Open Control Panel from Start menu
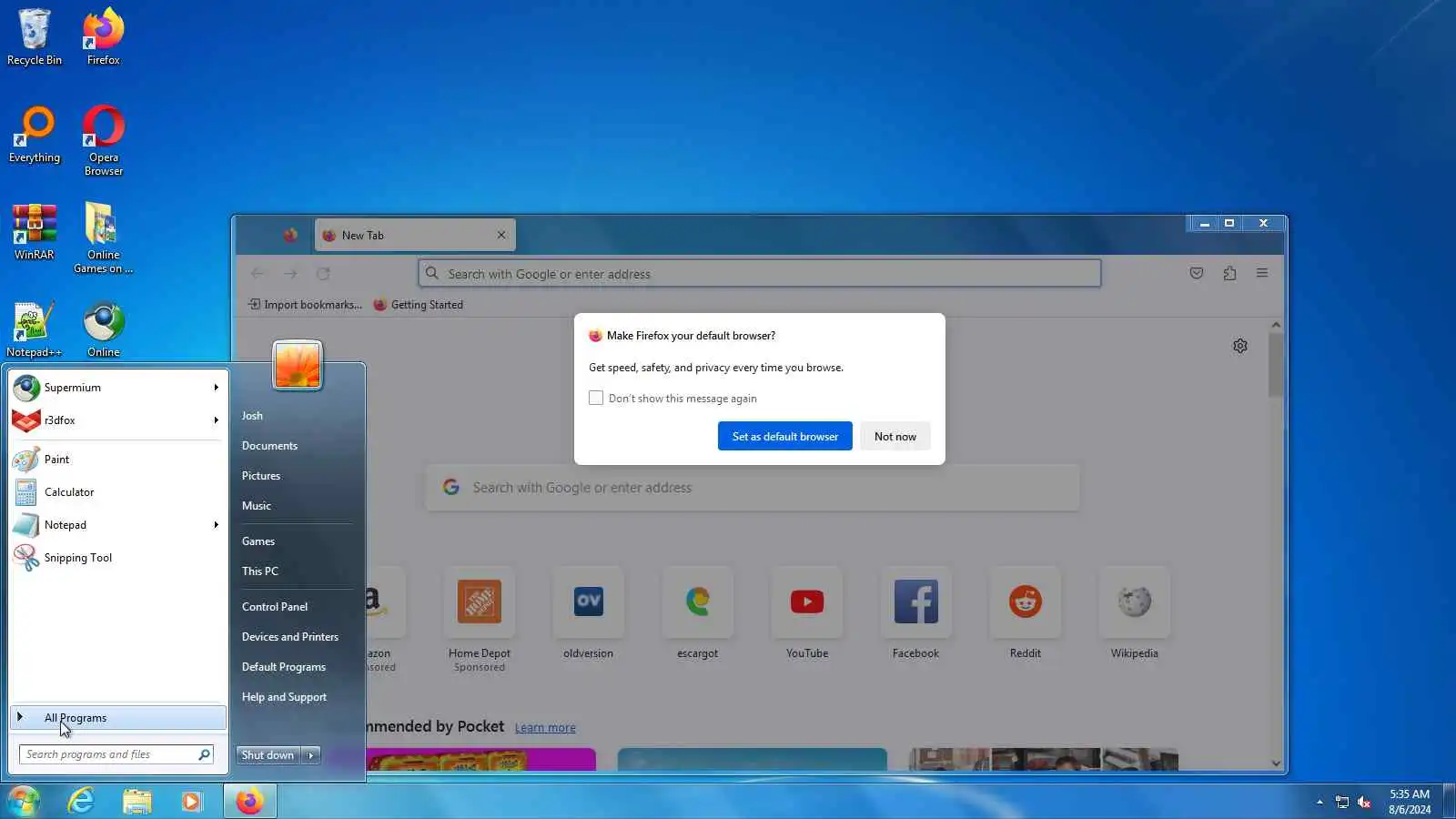1456x819 pixels. pos(275,607)
